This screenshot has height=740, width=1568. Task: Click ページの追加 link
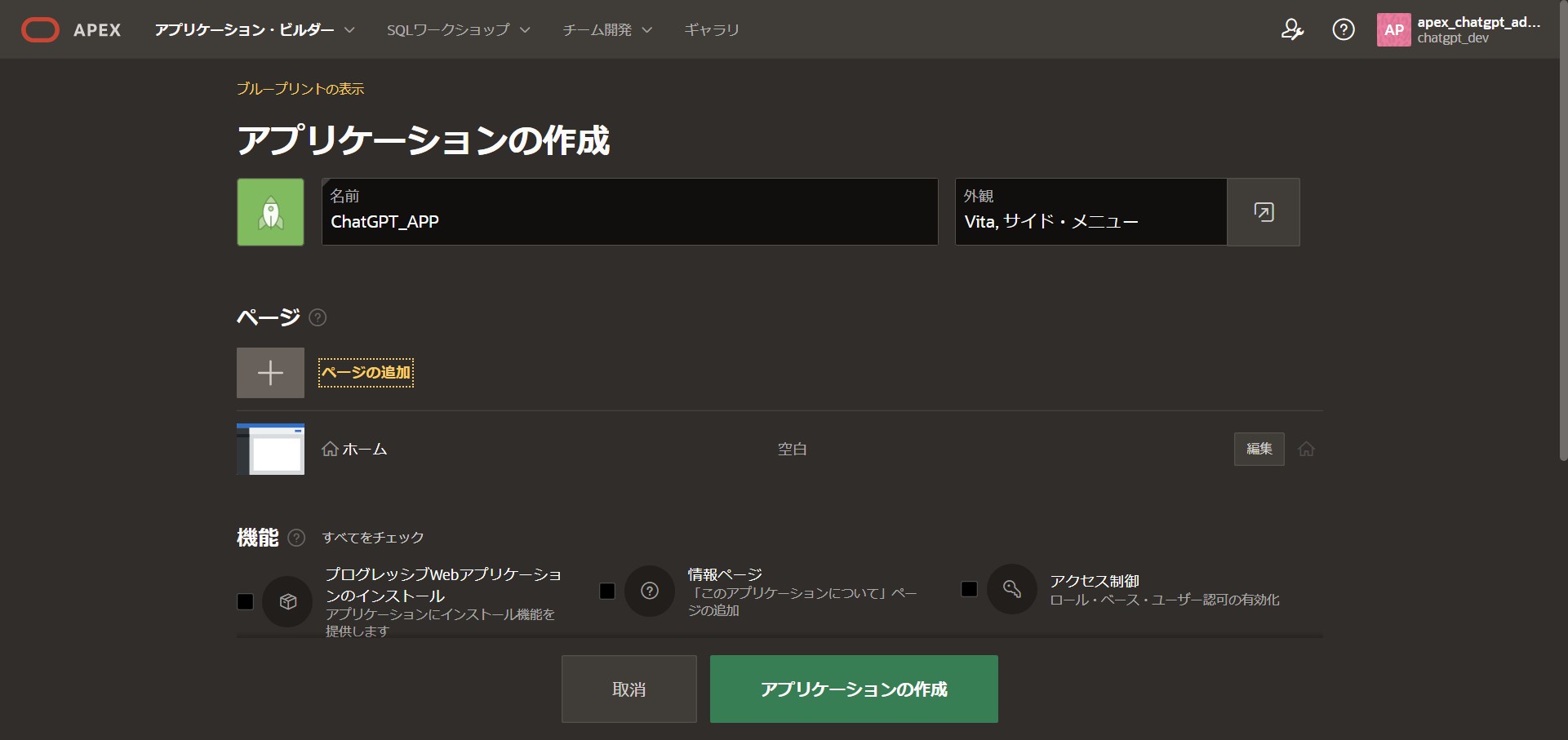(366, 373)
